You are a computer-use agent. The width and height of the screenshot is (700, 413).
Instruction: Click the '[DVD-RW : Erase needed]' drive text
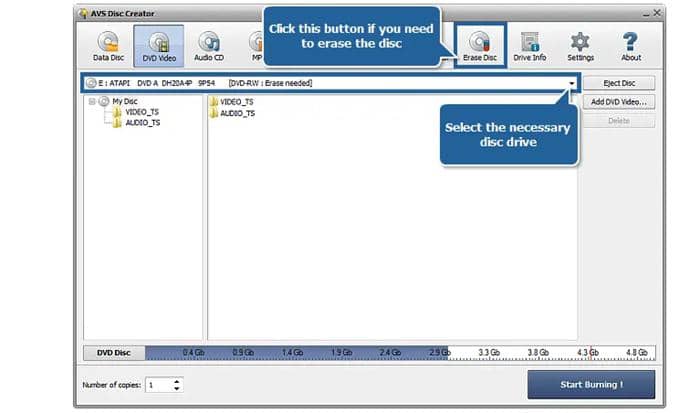pyautogui.click(x=270, y=83)
